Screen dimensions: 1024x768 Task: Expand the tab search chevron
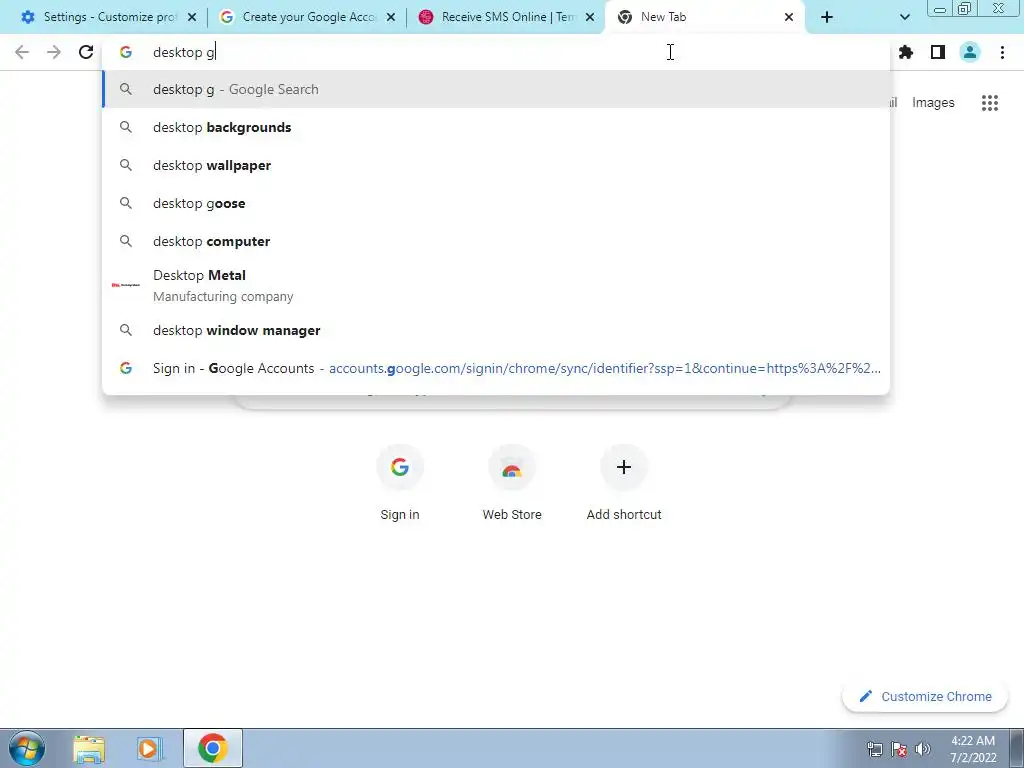[904, 17]
